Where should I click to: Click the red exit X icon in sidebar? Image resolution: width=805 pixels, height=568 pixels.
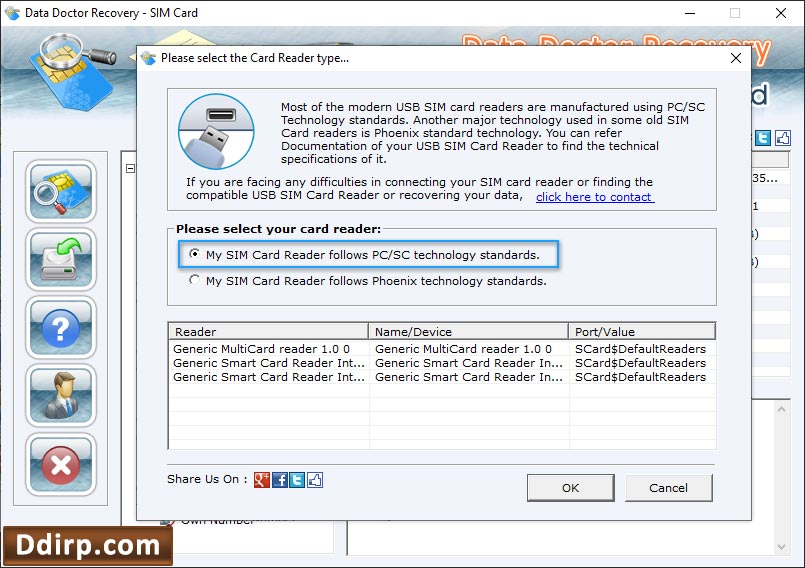[61, 465]
